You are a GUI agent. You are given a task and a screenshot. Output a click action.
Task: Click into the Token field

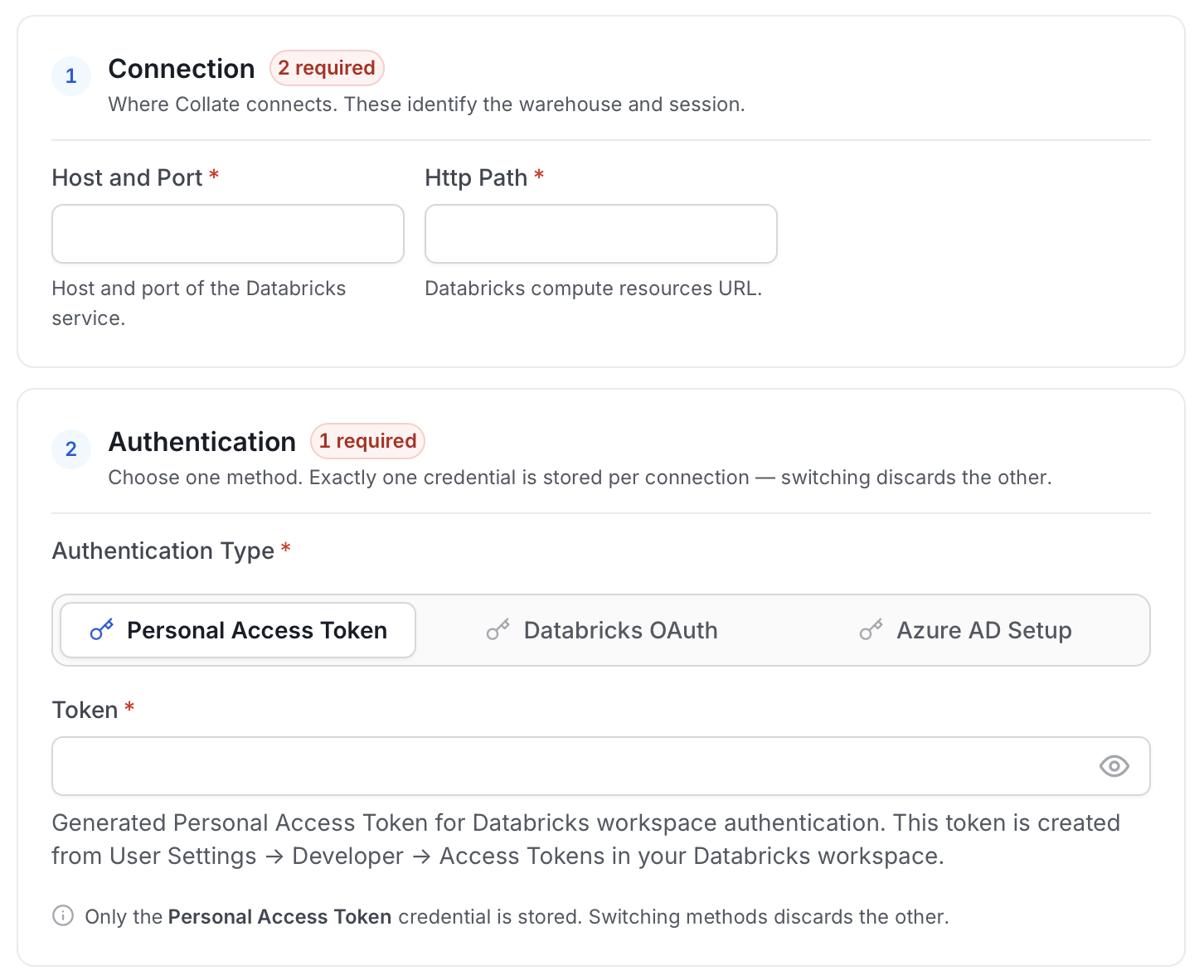pyautogui.click(x=601, y=766)
